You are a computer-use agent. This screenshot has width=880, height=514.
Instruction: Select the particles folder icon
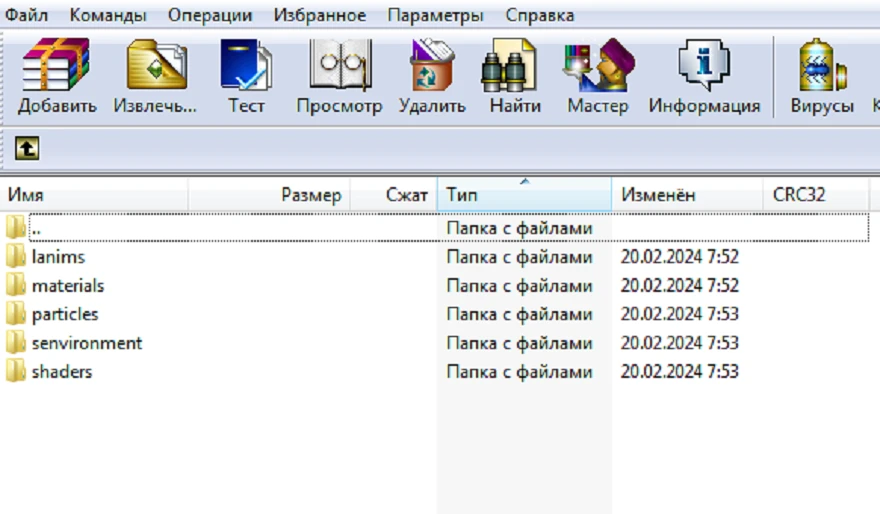click(16, 314)
